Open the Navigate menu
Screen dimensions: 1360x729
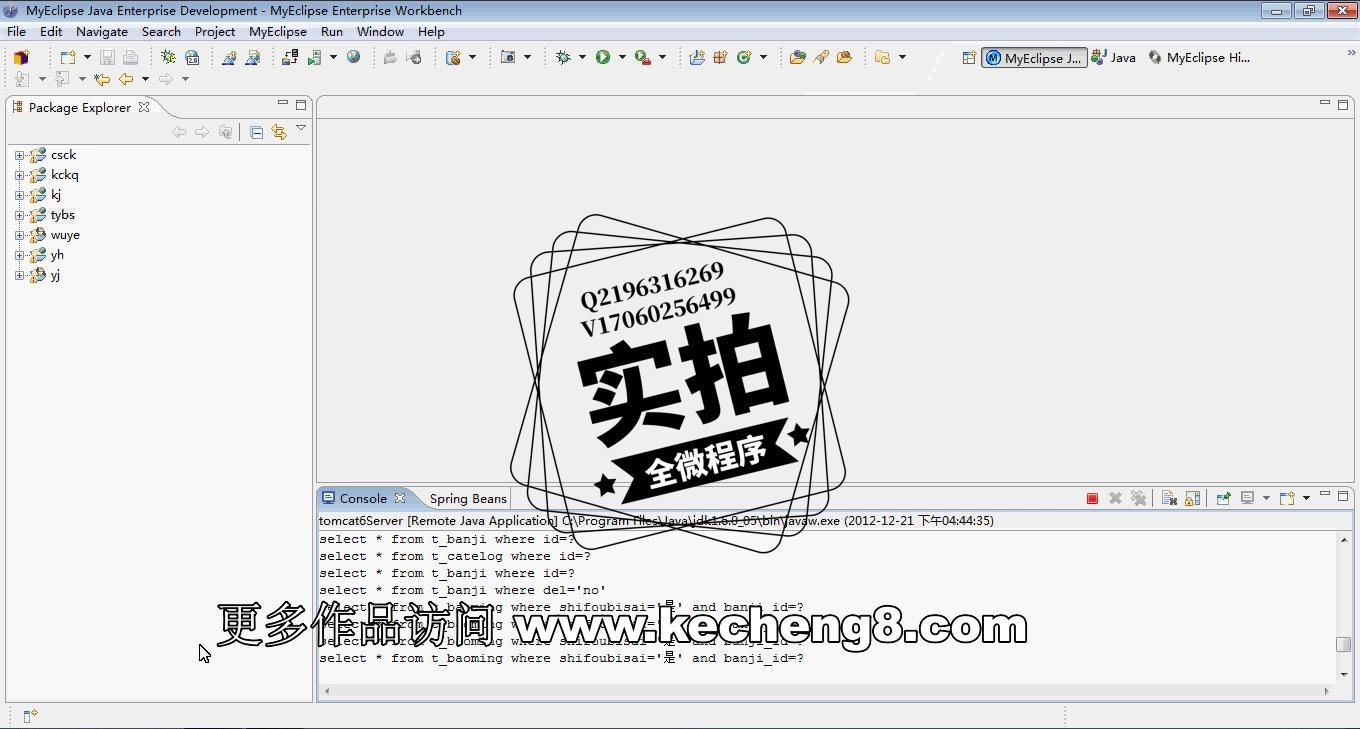[x=102, y=32]
